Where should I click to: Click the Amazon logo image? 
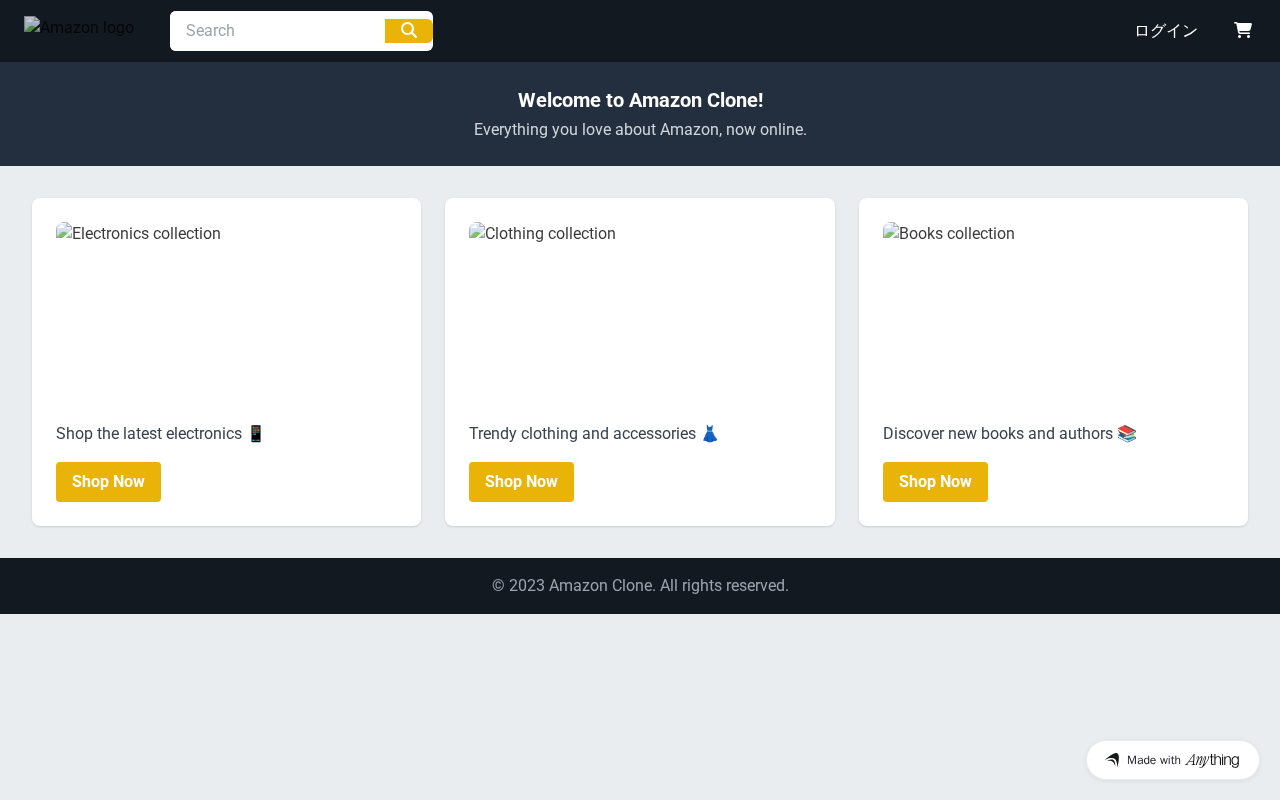(x=79, y=27)
